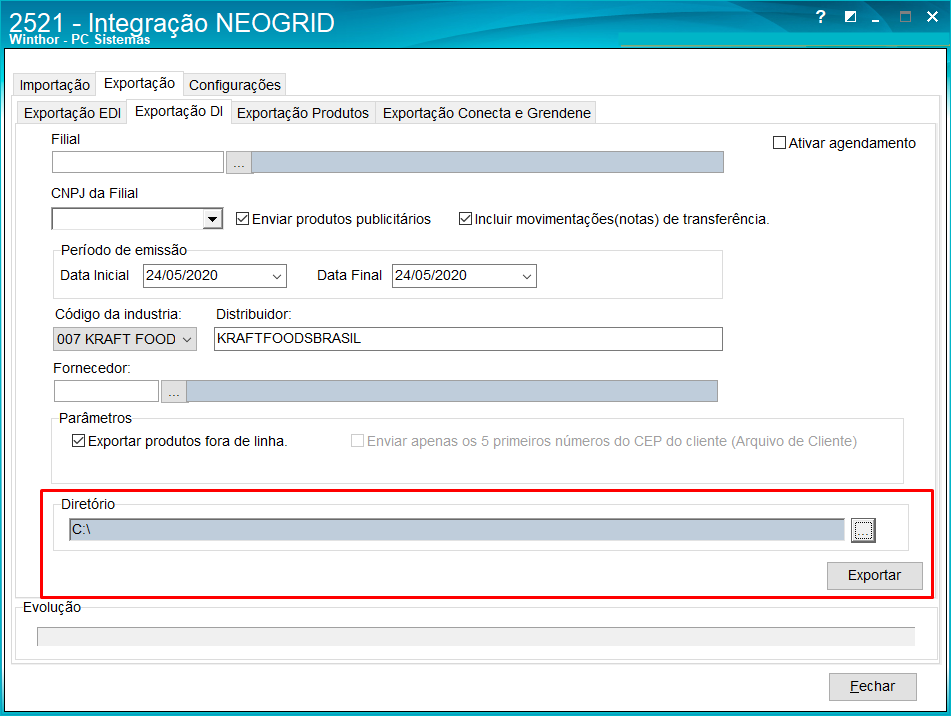
Task: Open Código da industria combo box
Action: 125,340
